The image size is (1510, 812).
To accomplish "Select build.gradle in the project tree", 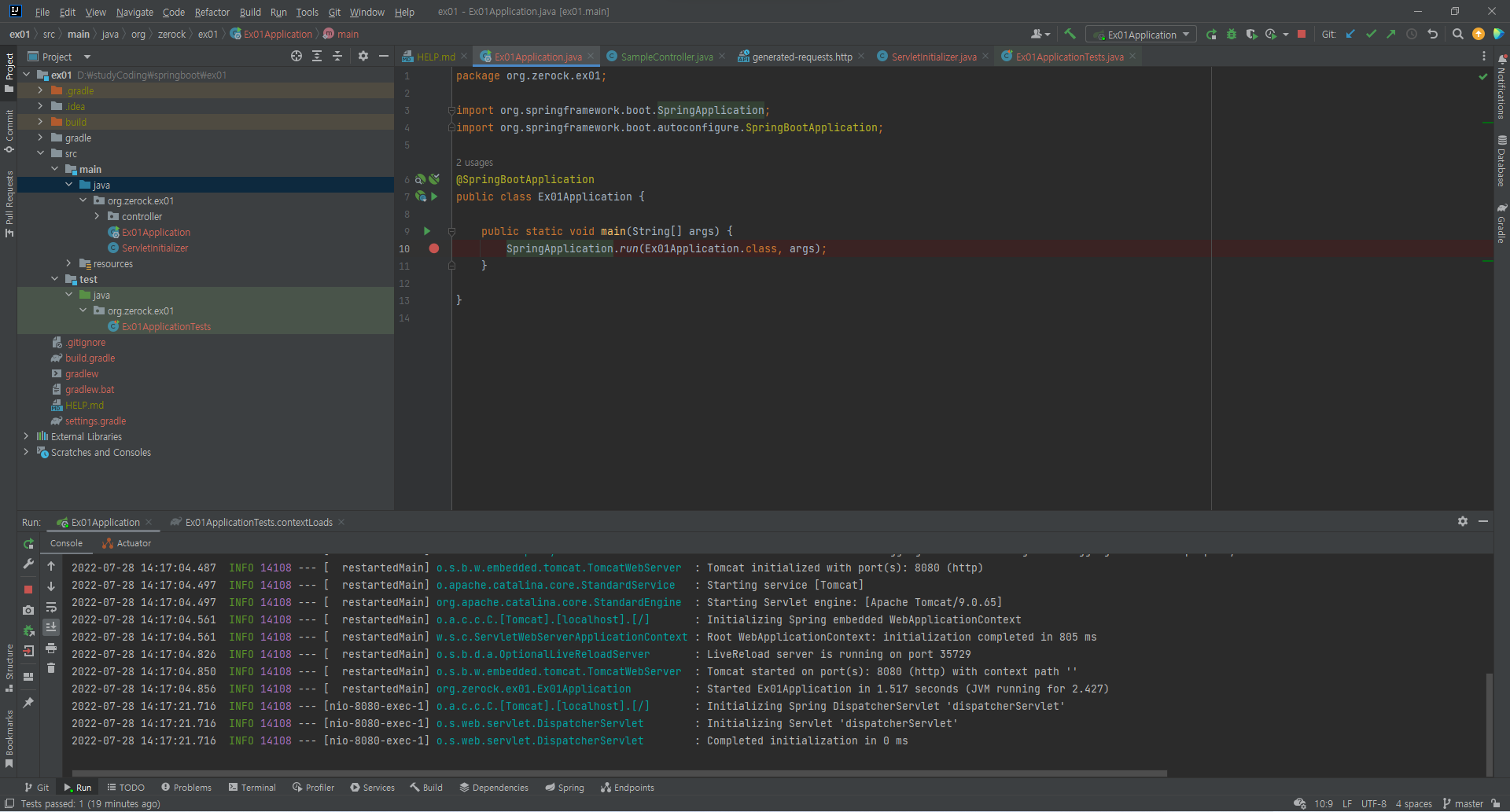I will click(90, 358).
